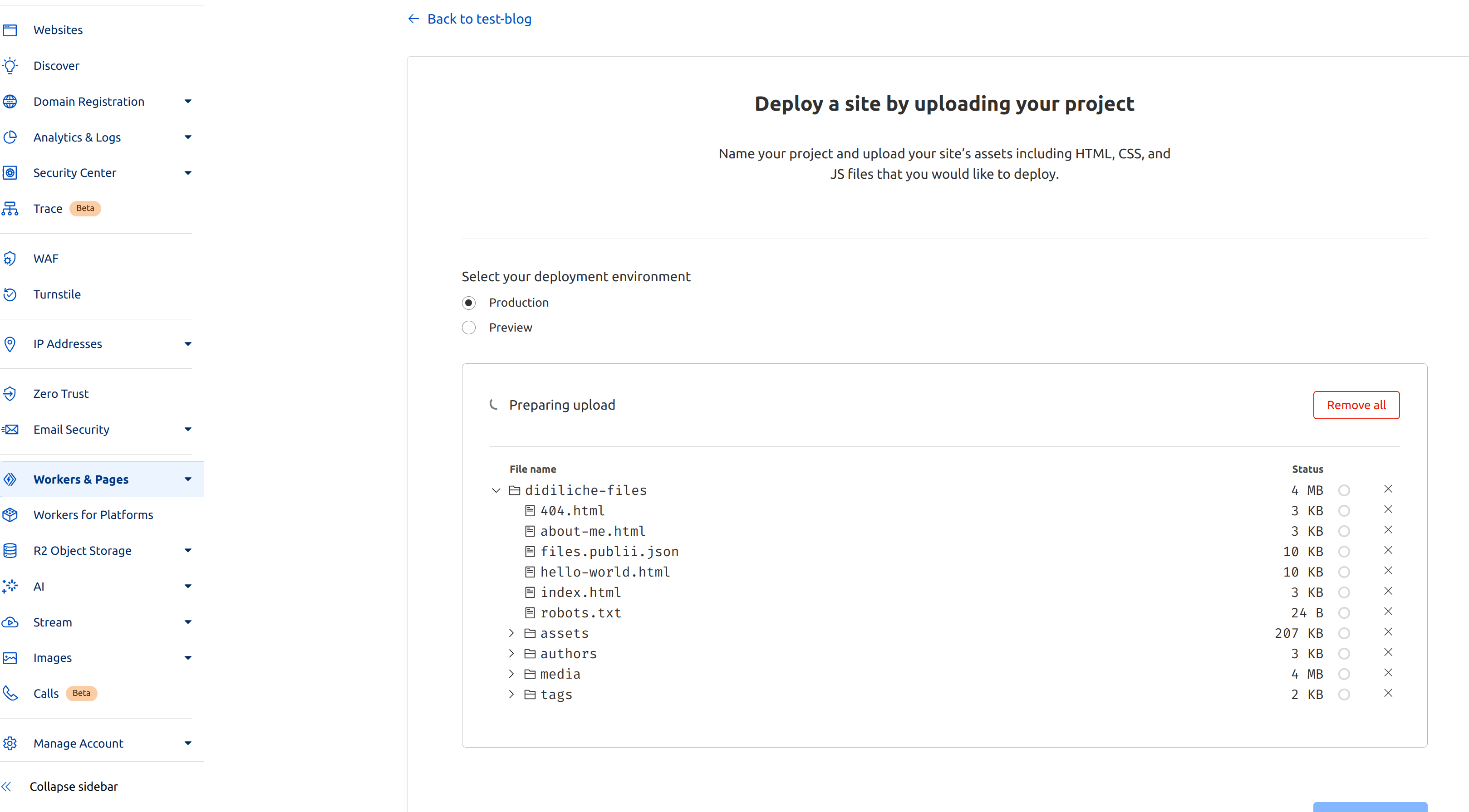Open the Workers & Pages menu
This screenshot has width=1469, height=812.
point(81,479)
